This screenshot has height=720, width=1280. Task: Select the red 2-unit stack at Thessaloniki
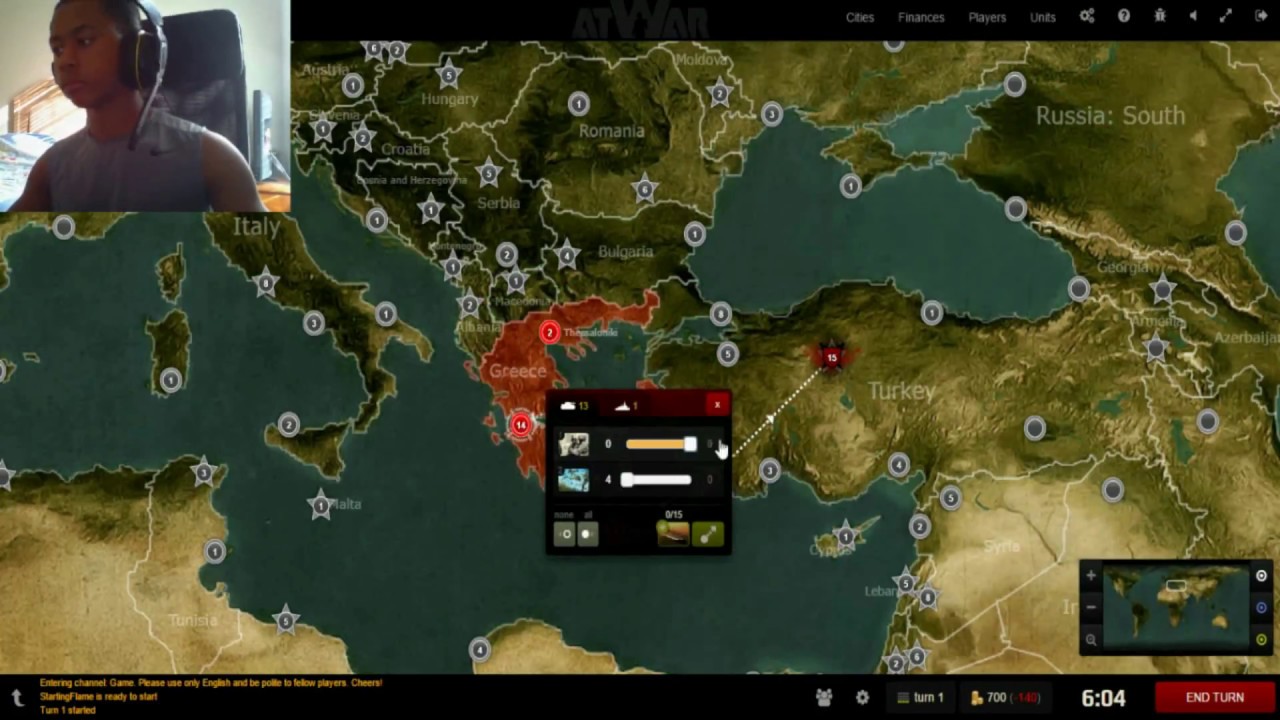[549, 333]
